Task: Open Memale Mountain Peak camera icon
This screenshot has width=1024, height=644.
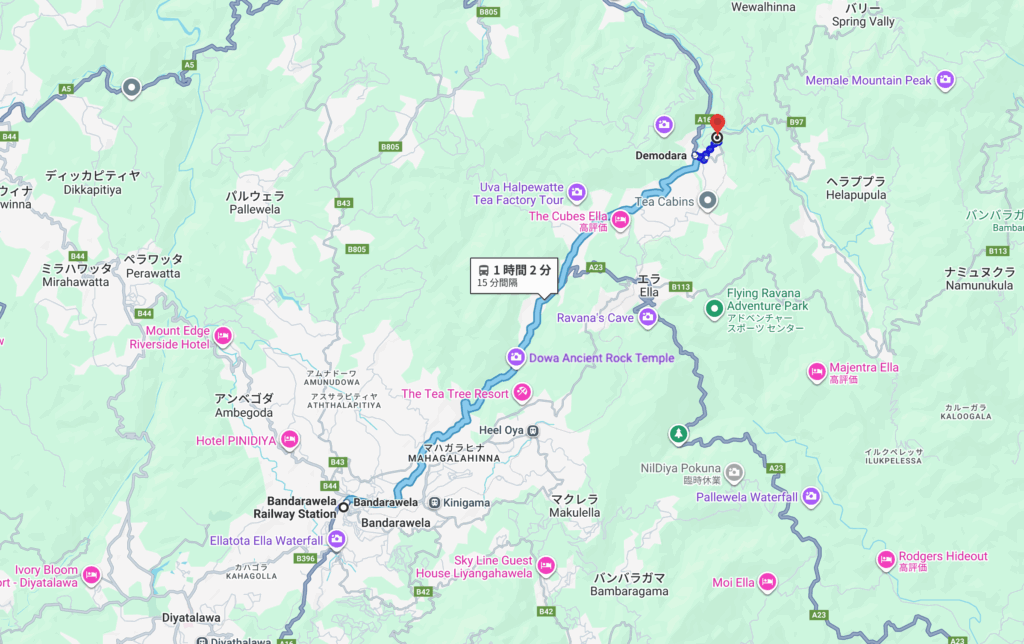Action: 945,80
